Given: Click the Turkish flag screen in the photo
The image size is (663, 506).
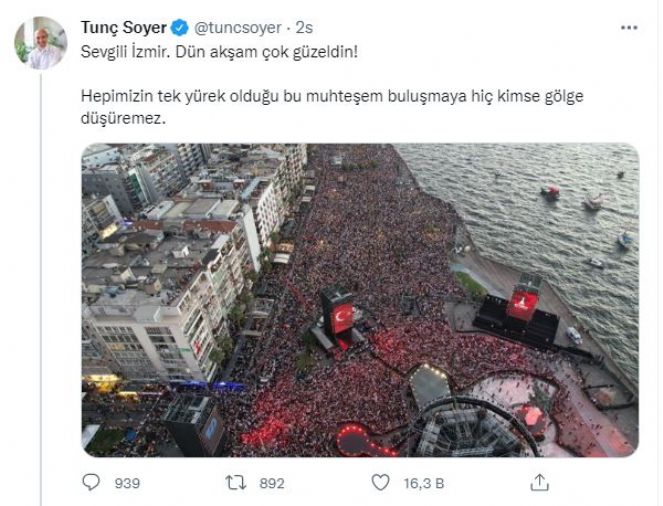Looking at the screenshot, I should (x=342, y=318).
